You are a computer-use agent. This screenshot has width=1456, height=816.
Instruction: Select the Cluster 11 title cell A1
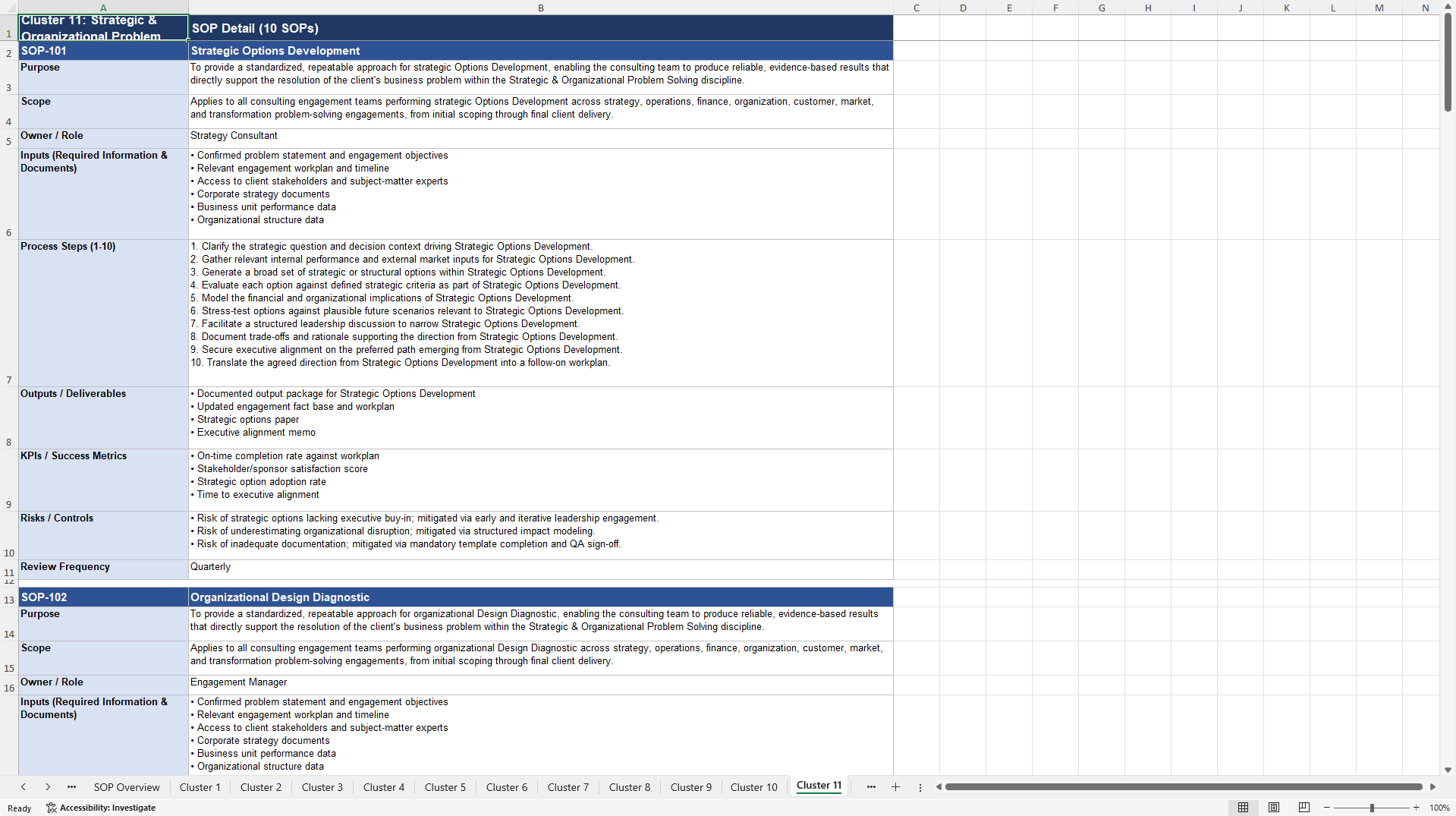tap(103, 28)
